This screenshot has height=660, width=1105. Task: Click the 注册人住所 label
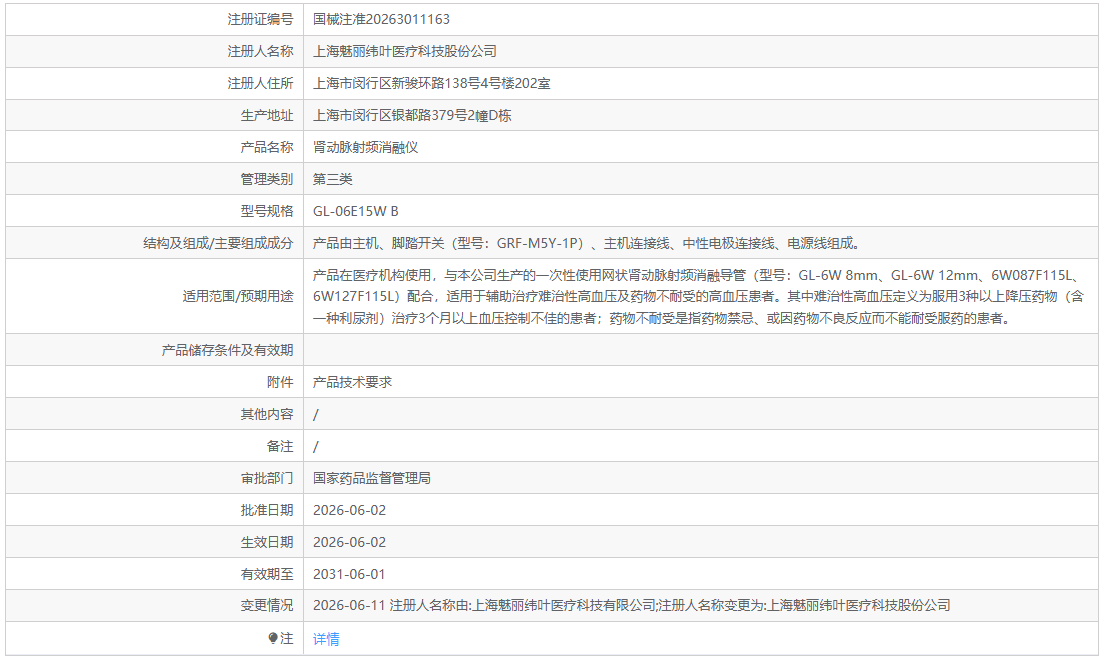[x=260, y=83]
